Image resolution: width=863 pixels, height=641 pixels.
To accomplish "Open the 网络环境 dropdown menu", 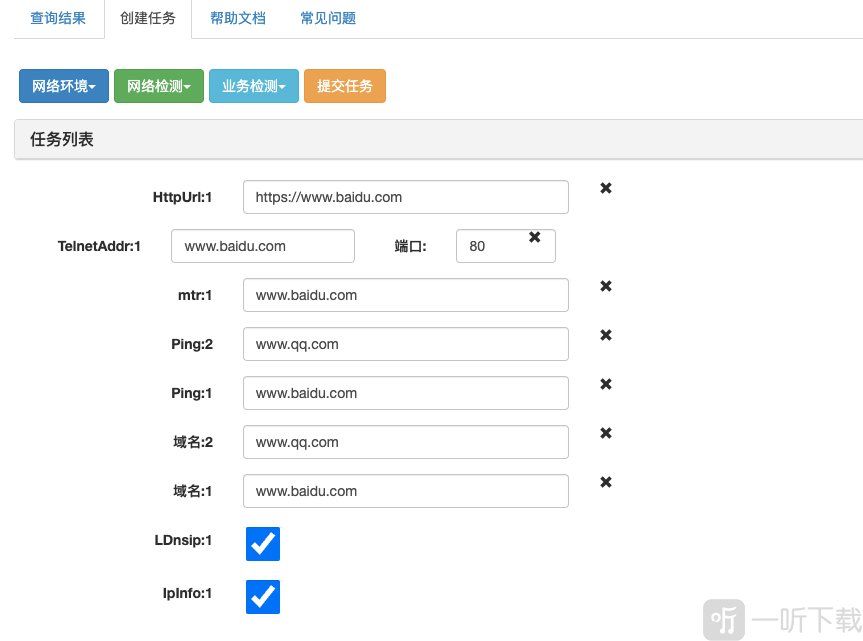I will coord(63,86).
